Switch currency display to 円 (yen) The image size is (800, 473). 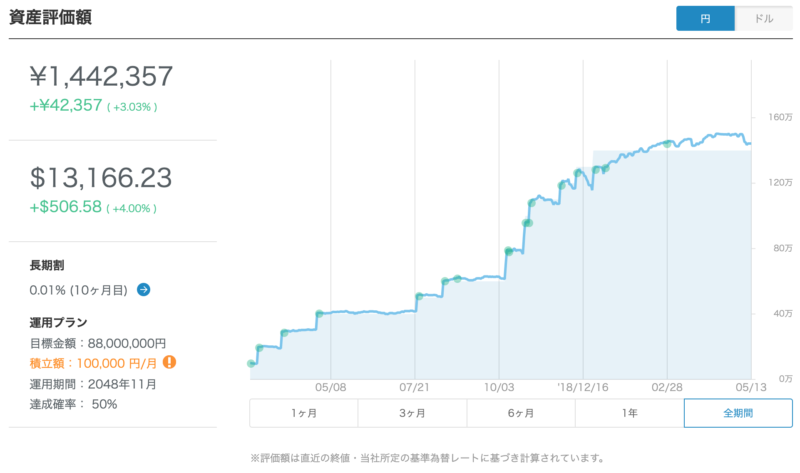coord(705,19)
